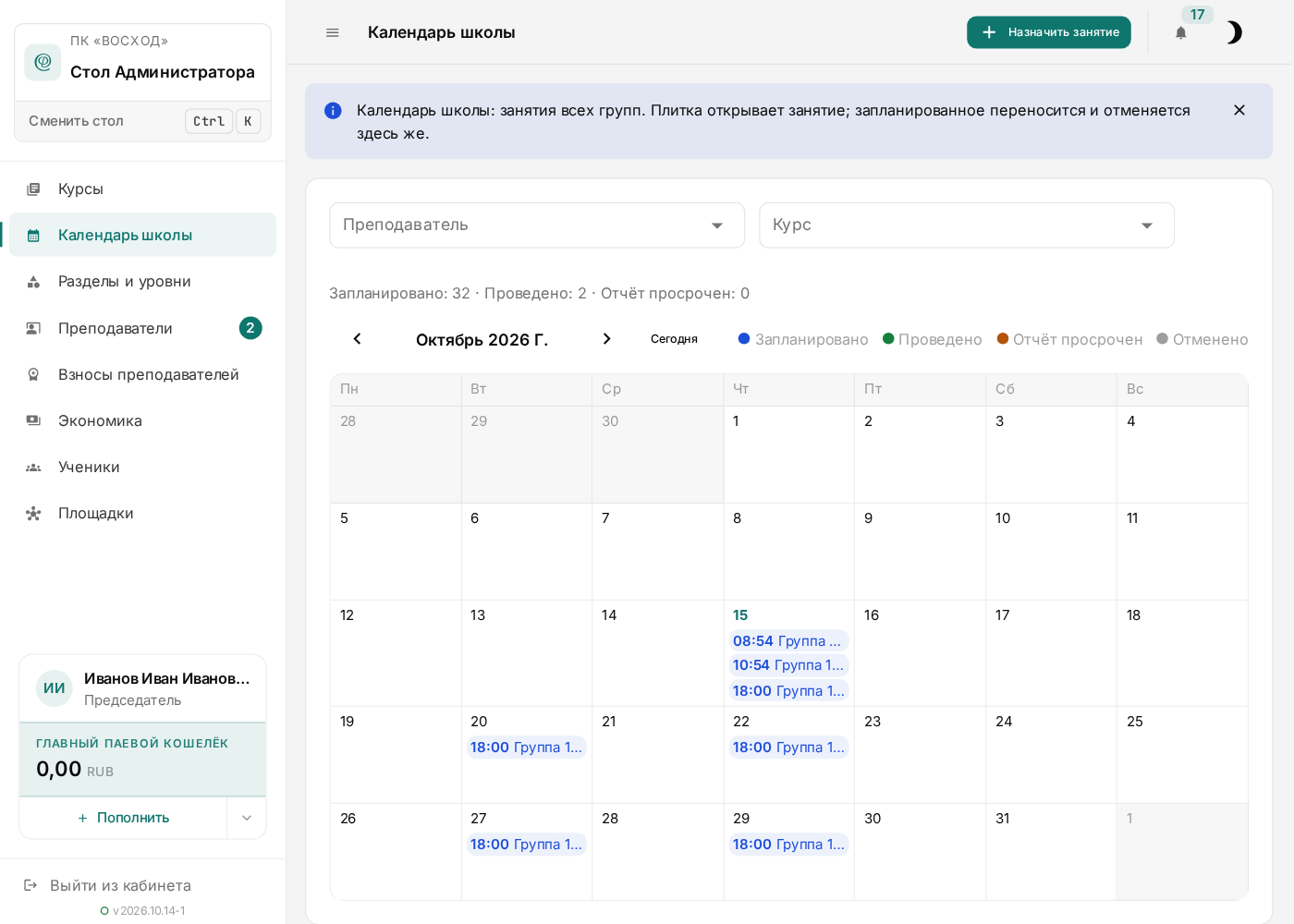Viewport: 1294px width, 924px height.
Task: Click the Сегодня button
Action: [674, 339]
